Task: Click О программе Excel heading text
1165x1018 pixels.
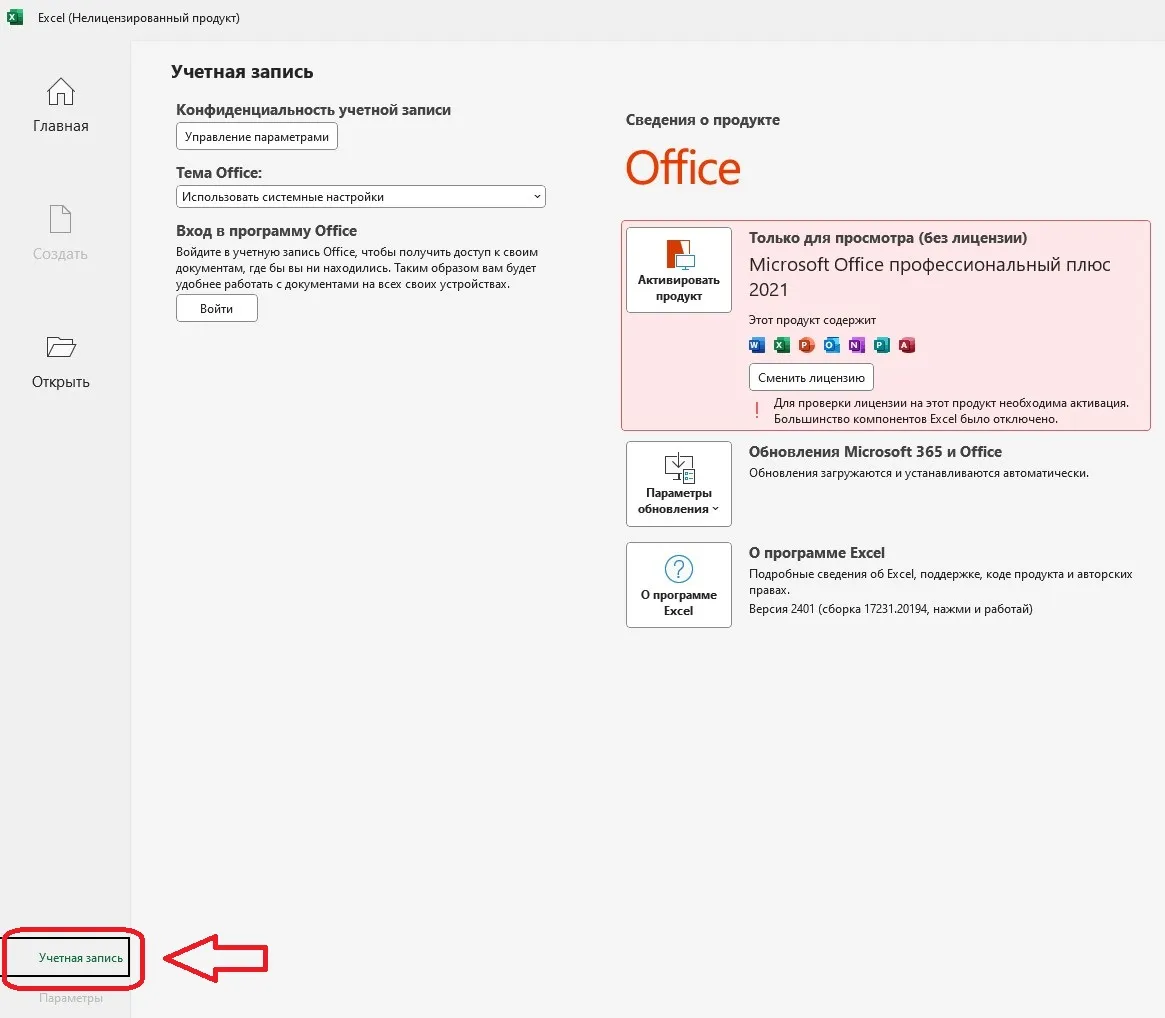Action: coord(817,553)
